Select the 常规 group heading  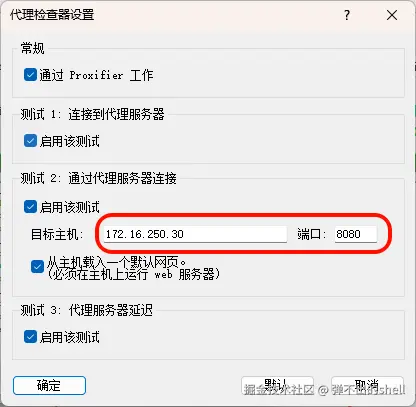tap(32, 48)
